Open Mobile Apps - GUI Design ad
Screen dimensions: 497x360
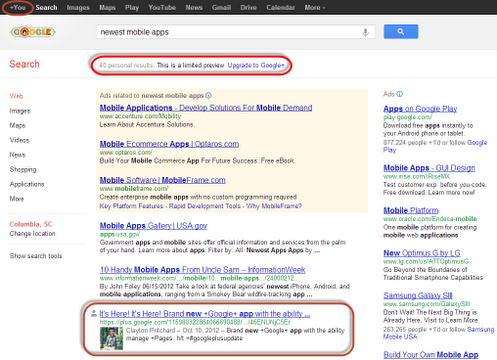[x=429, y=168]
